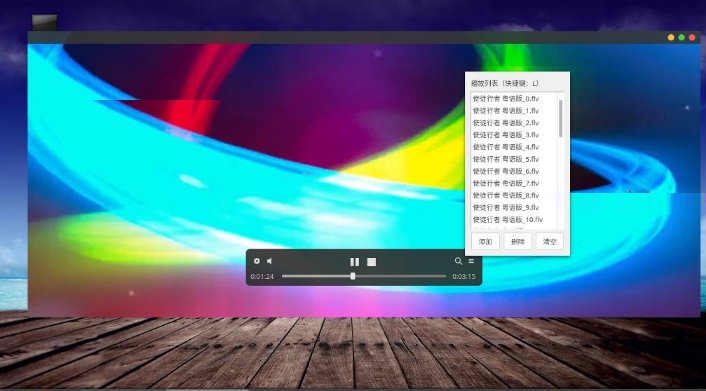
Task: Select playlist item 使徒行者 粤语版_7.flv
Action: point(514,183)
